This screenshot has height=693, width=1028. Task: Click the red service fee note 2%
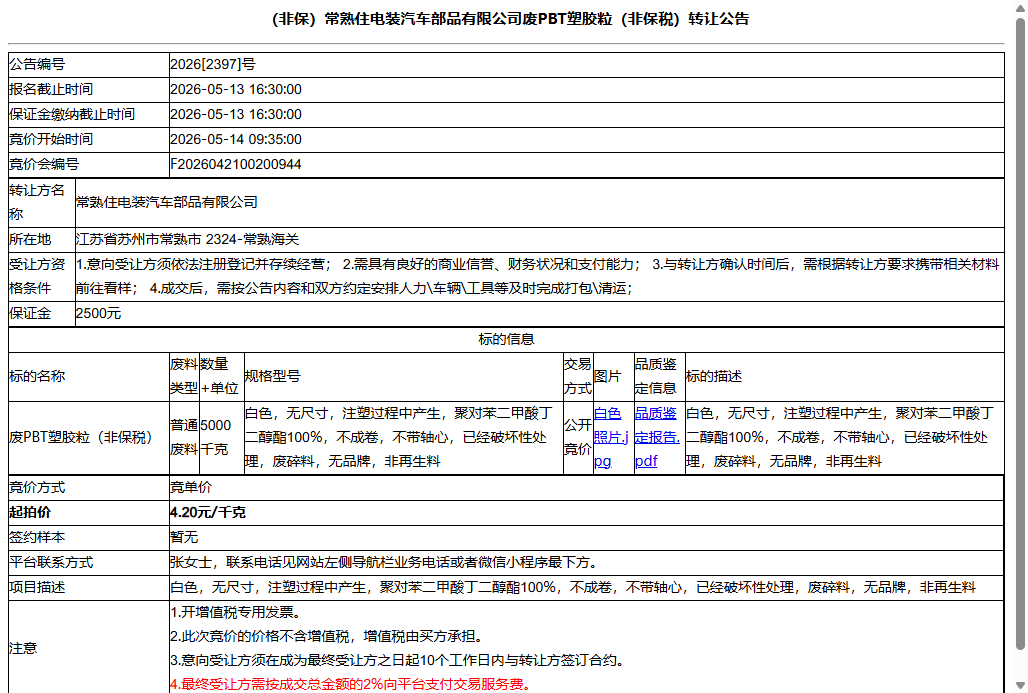(x=350, y=684)
